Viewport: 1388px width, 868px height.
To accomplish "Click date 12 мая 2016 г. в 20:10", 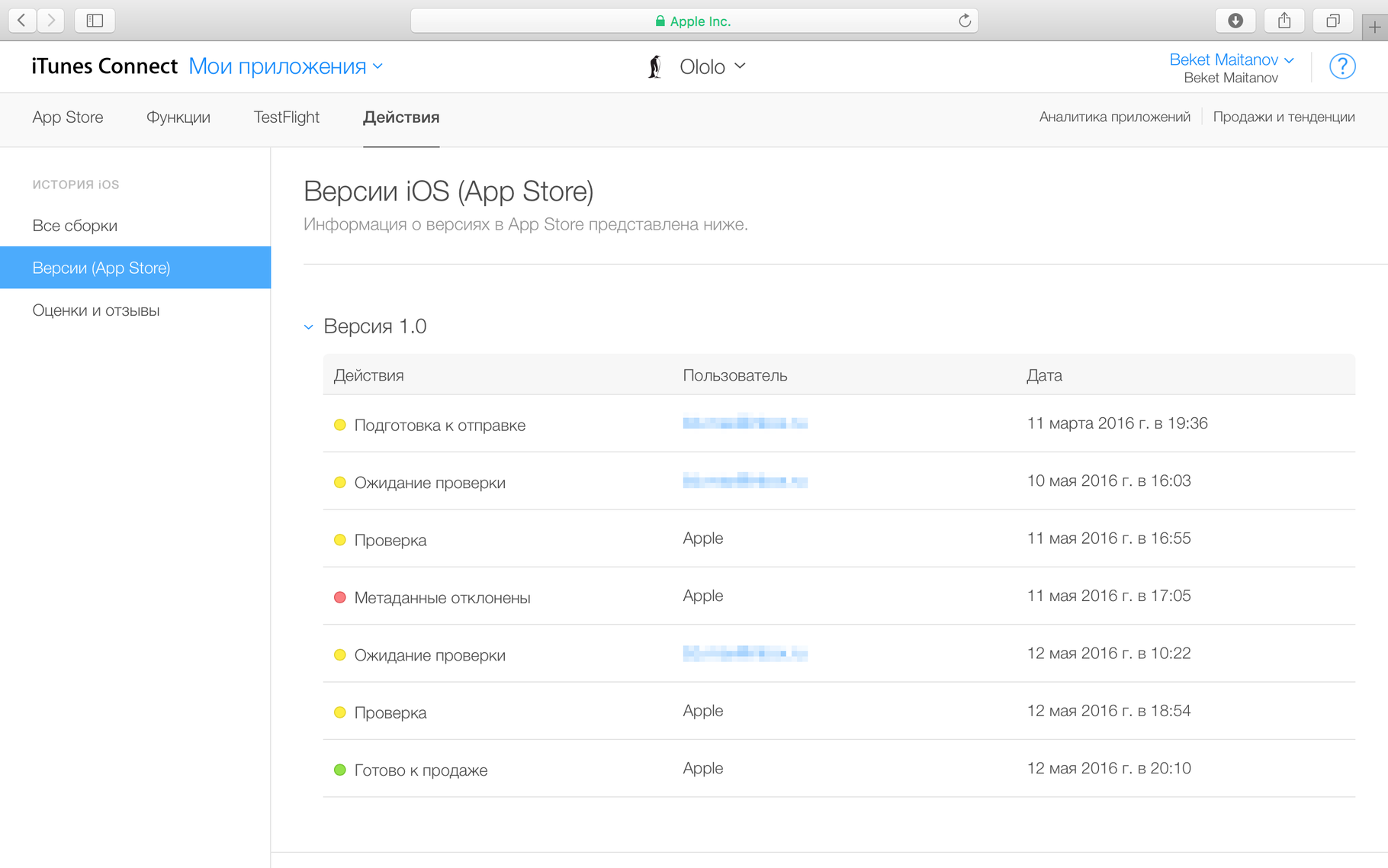I will pos(1109,768).
